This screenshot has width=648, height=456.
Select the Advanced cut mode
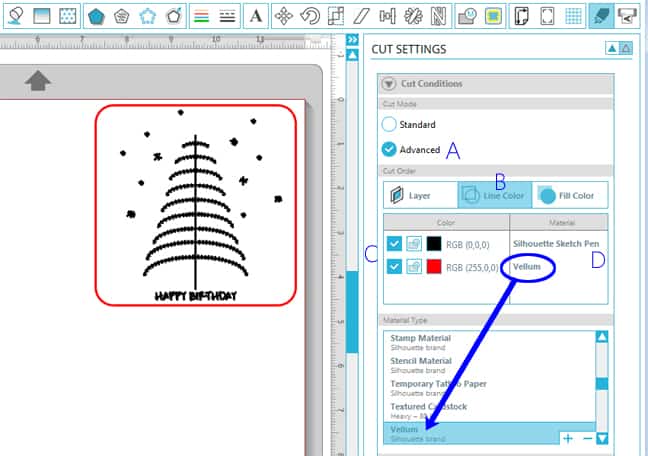(x=390, y=149)
